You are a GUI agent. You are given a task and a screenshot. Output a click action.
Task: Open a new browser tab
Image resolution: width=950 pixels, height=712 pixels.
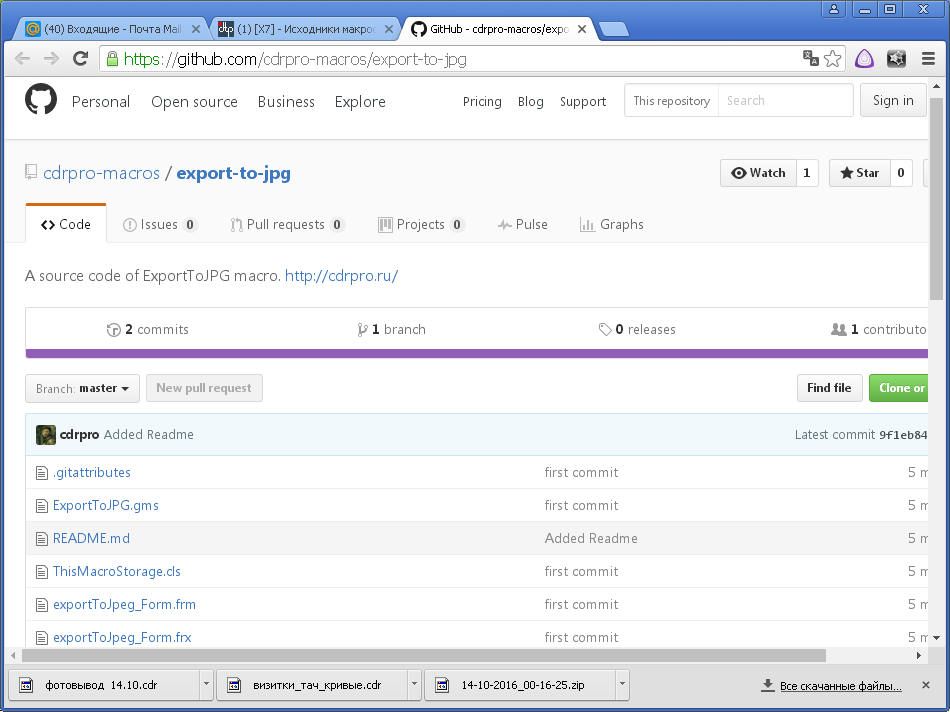(613, 29)
